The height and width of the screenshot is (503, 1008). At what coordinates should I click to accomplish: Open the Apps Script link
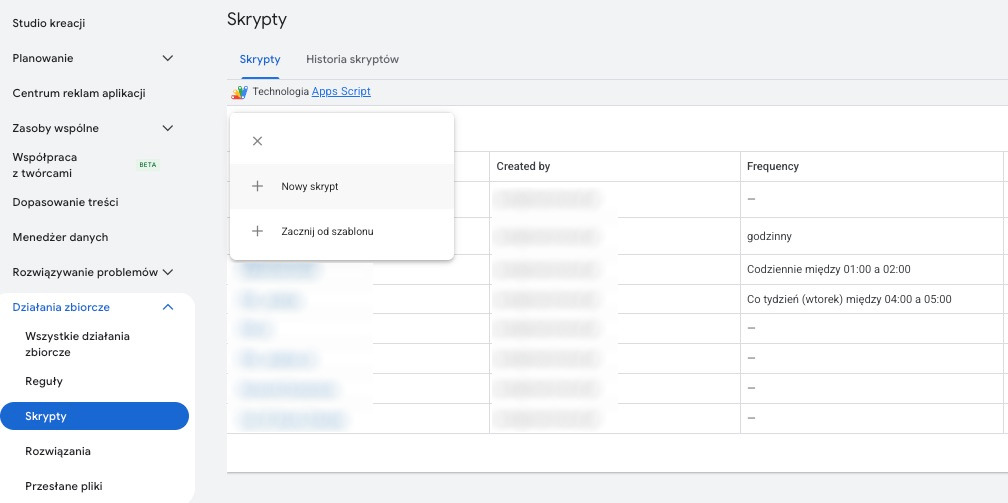pyautogui.click(x=341, y=92)
